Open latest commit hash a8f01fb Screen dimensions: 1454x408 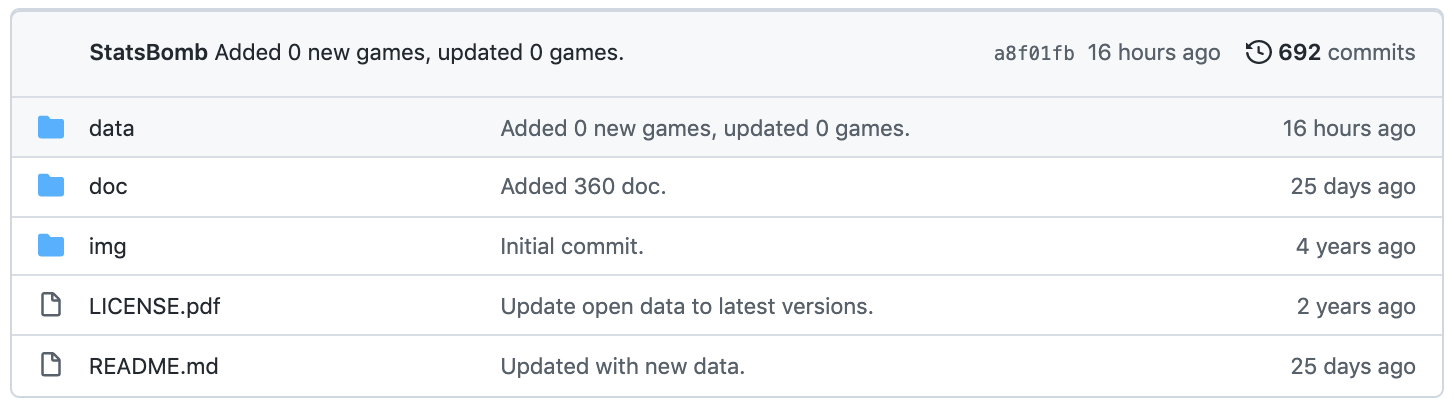coord(1034,53)
